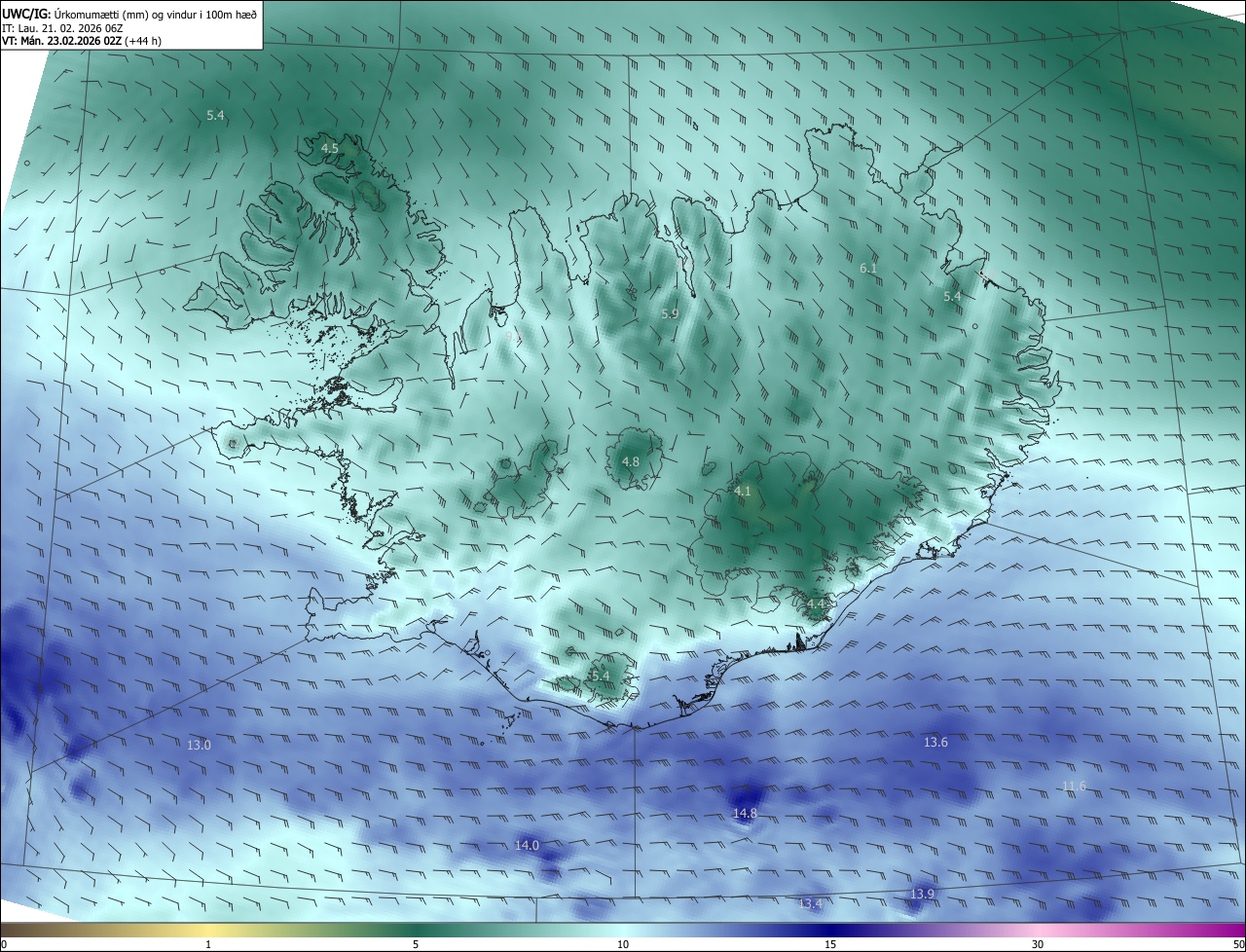The height and width of the screenshot is (952, 1246).
Task: Select the 4.8 value on Hofsjökull glacier
Action: (x=630, y=461)
